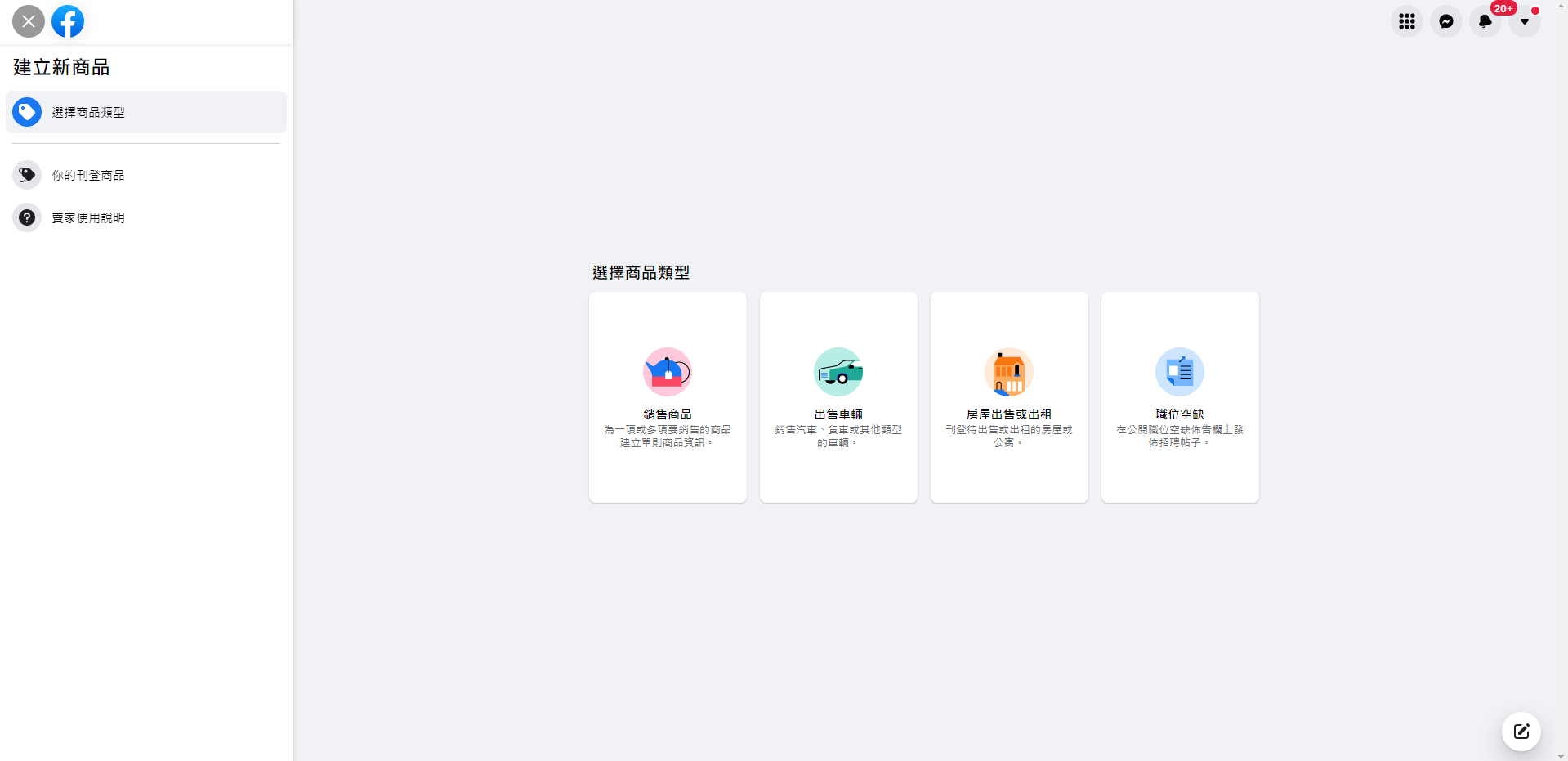This screenshot has height=761, width=1568.
Task: Click the 出售車輛 car icon
Action: [x=838, y=372]
